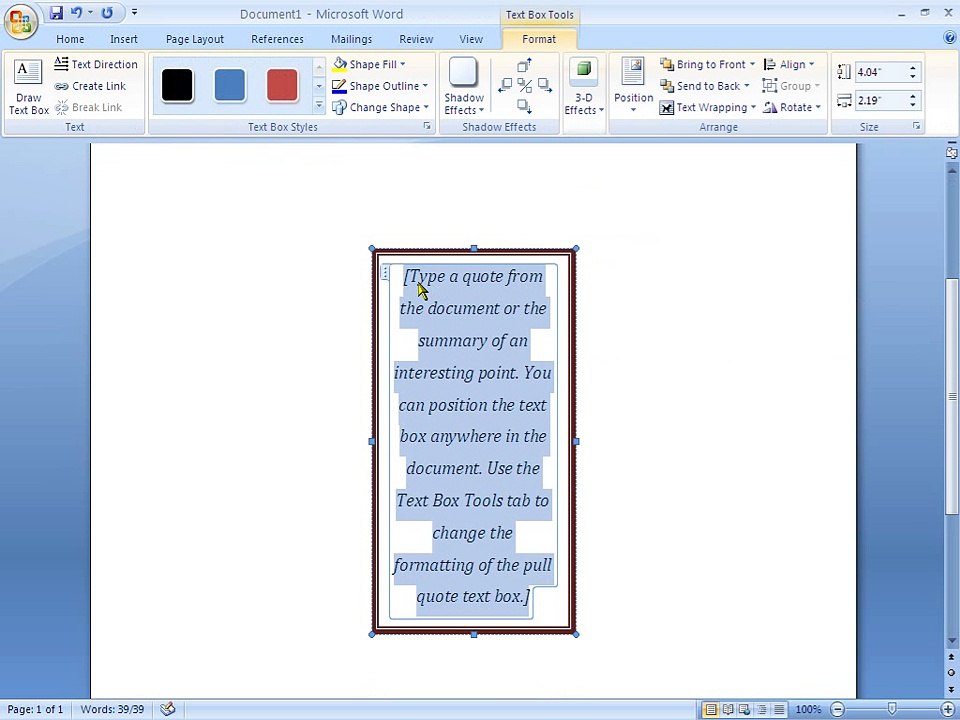The image size is (960, 720).
Task: Switch to Print Layout view
Action: pyautogui.click(x=711, y=710)
